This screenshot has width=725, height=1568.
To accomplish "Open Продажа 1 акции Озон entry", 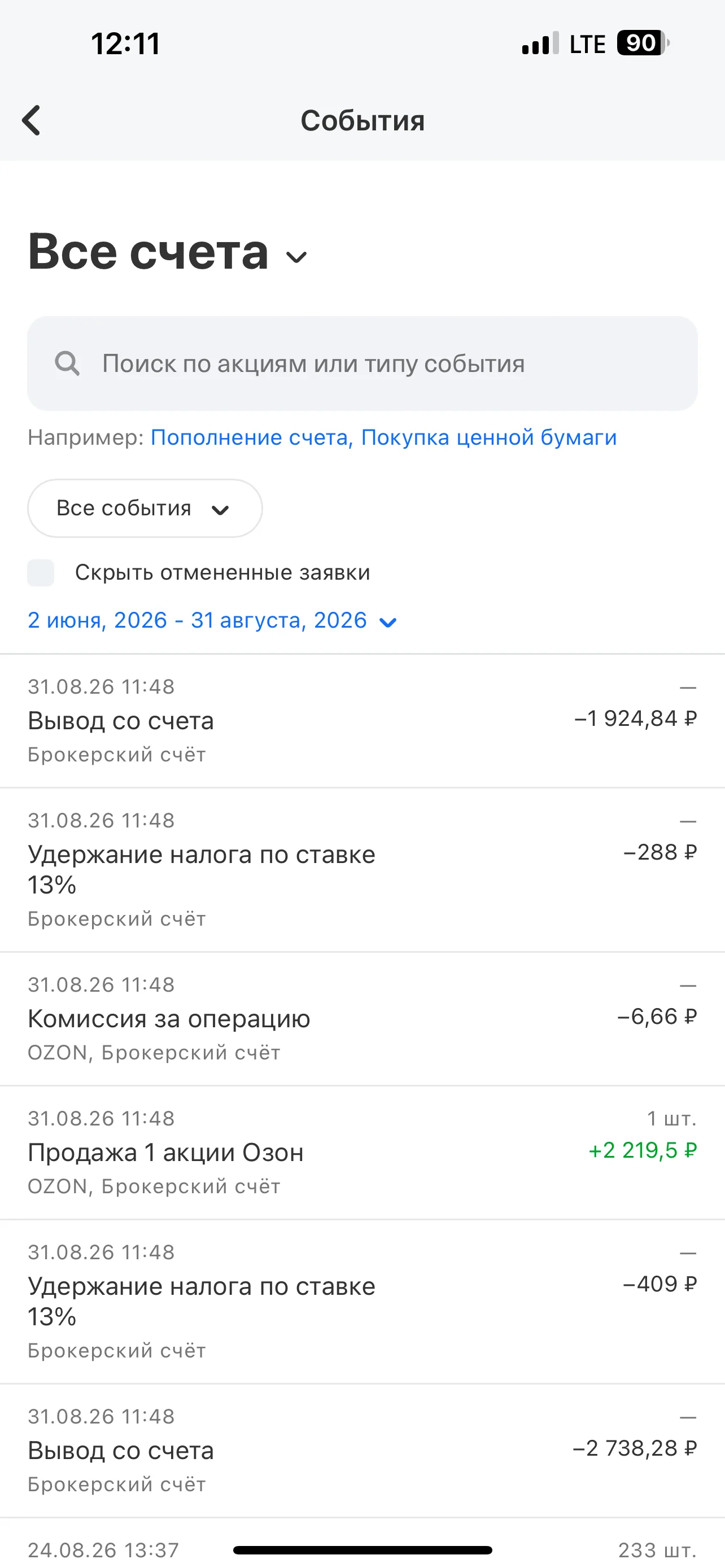I will (x=362, y=1153).
